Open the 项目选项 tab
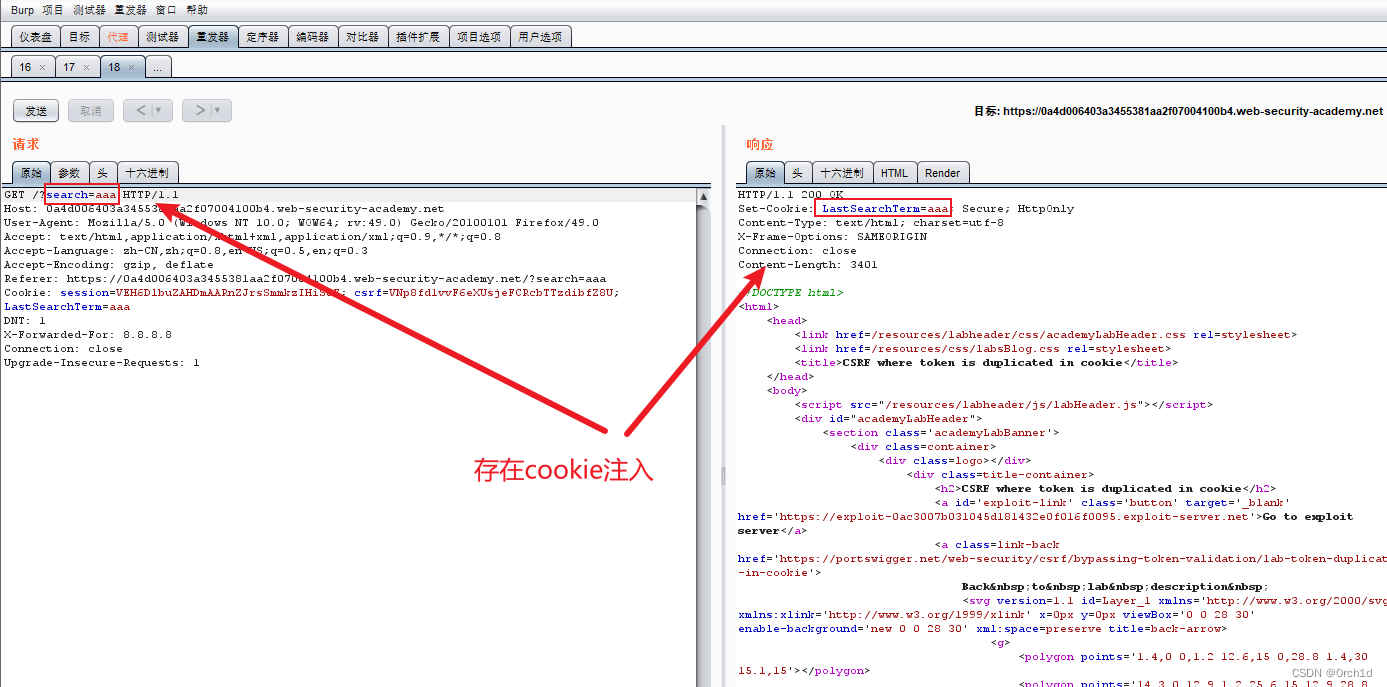1387x687 pixels. click(479, 37)
